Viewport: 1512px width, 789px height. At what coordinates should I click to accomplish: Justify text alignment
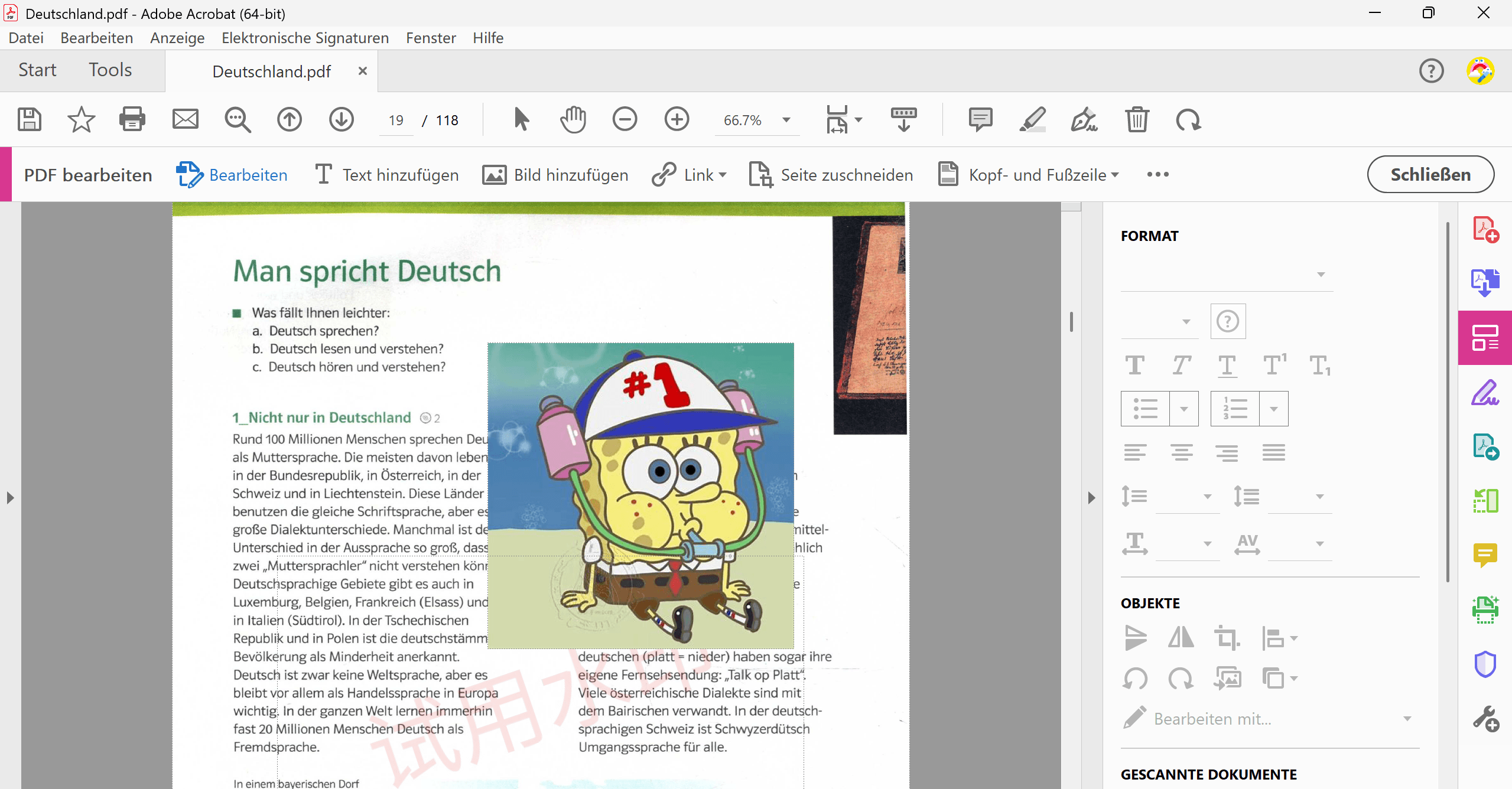point(1274,453)
